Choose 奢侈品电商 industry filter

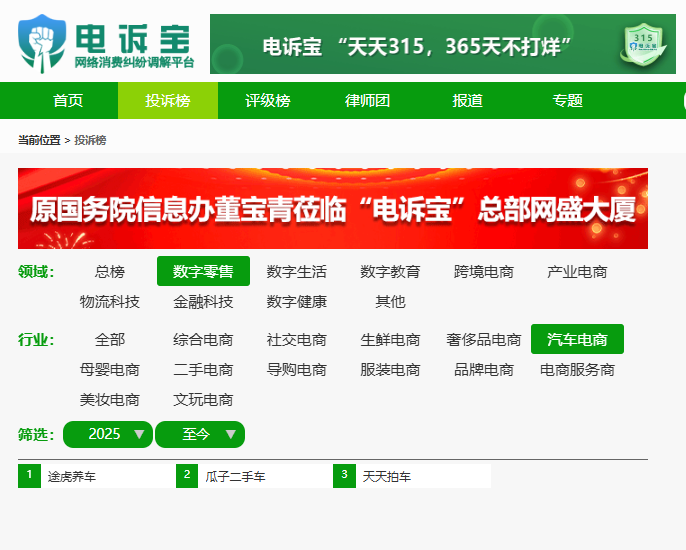(x=484, y=339)
